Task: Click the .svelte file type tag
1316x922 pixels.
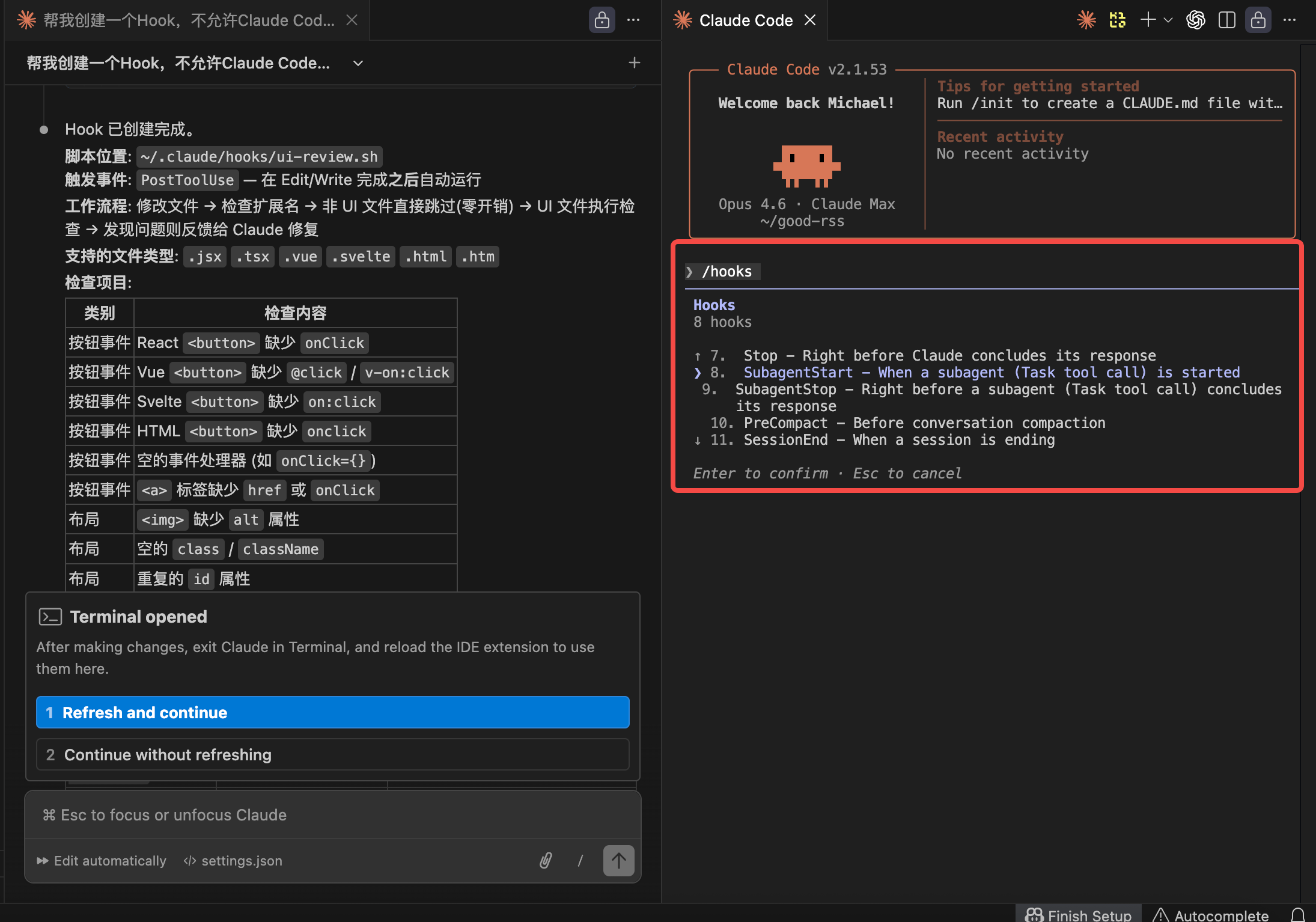Action: coord(361,257)
